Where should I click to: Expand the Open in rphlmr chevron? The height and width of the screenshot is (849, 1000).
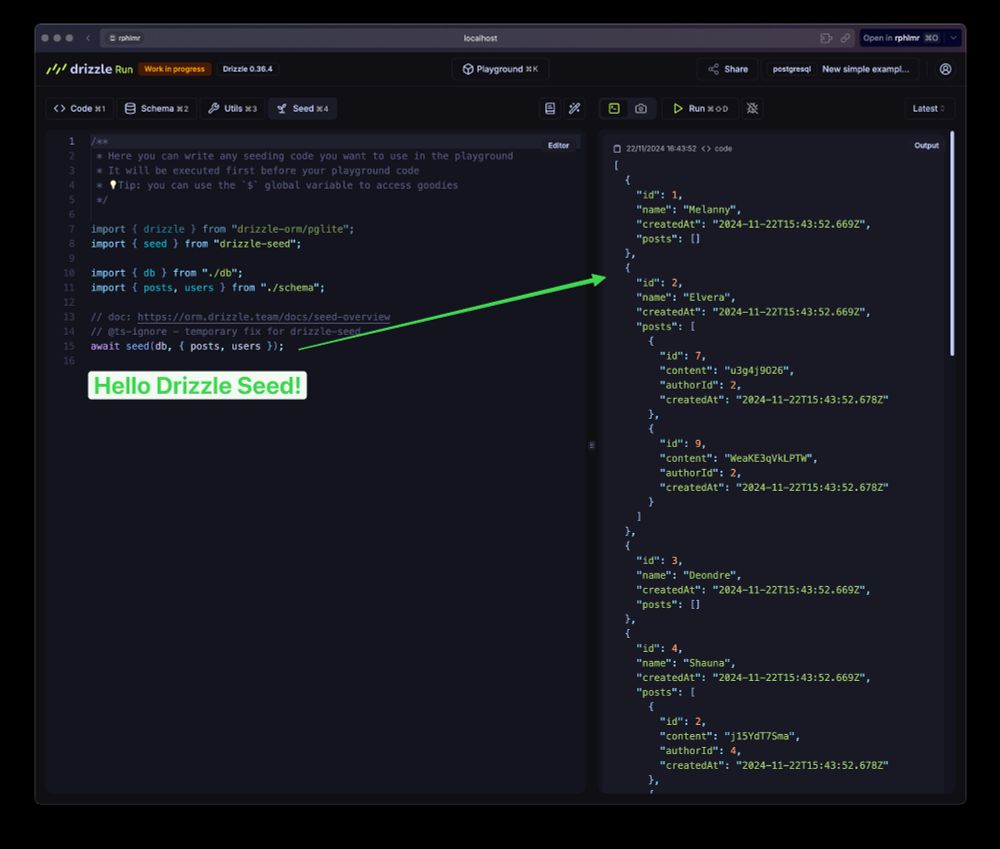pos(953,38)
